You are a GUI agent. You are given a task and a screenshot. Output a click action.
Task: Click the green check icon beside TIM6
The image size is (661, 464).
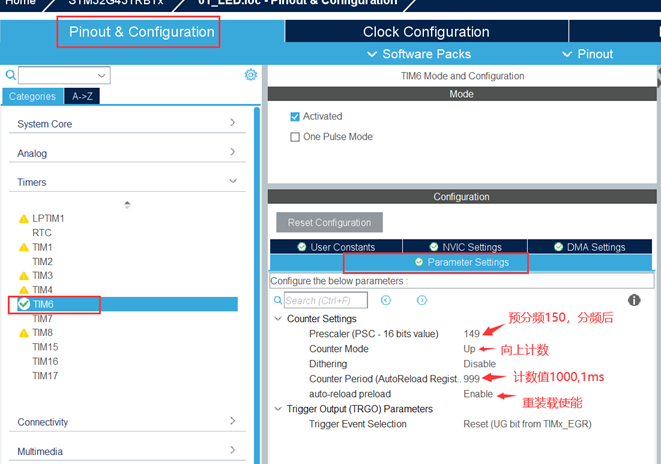tap(22, 304)
